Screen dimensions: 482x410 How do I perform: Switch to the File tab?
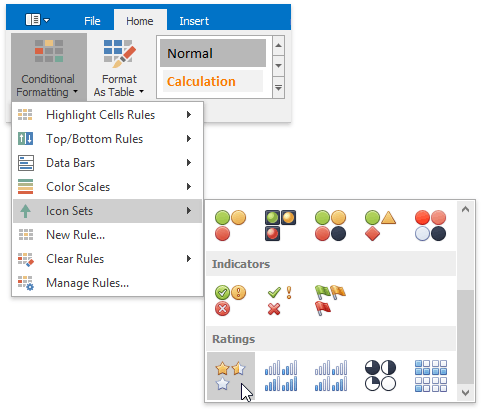point(92,21)
